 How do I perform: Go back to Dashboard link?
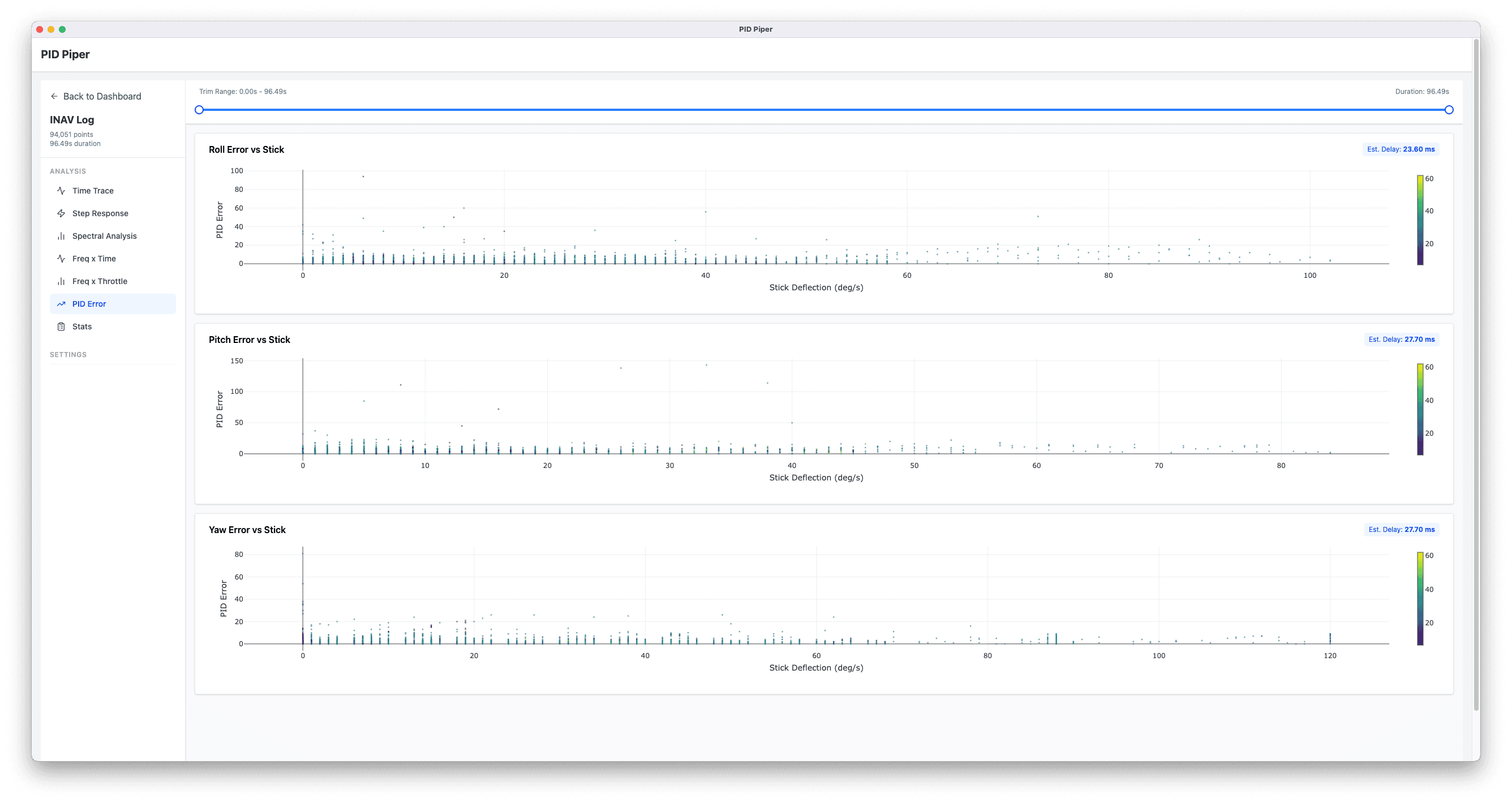coord(101,96)
